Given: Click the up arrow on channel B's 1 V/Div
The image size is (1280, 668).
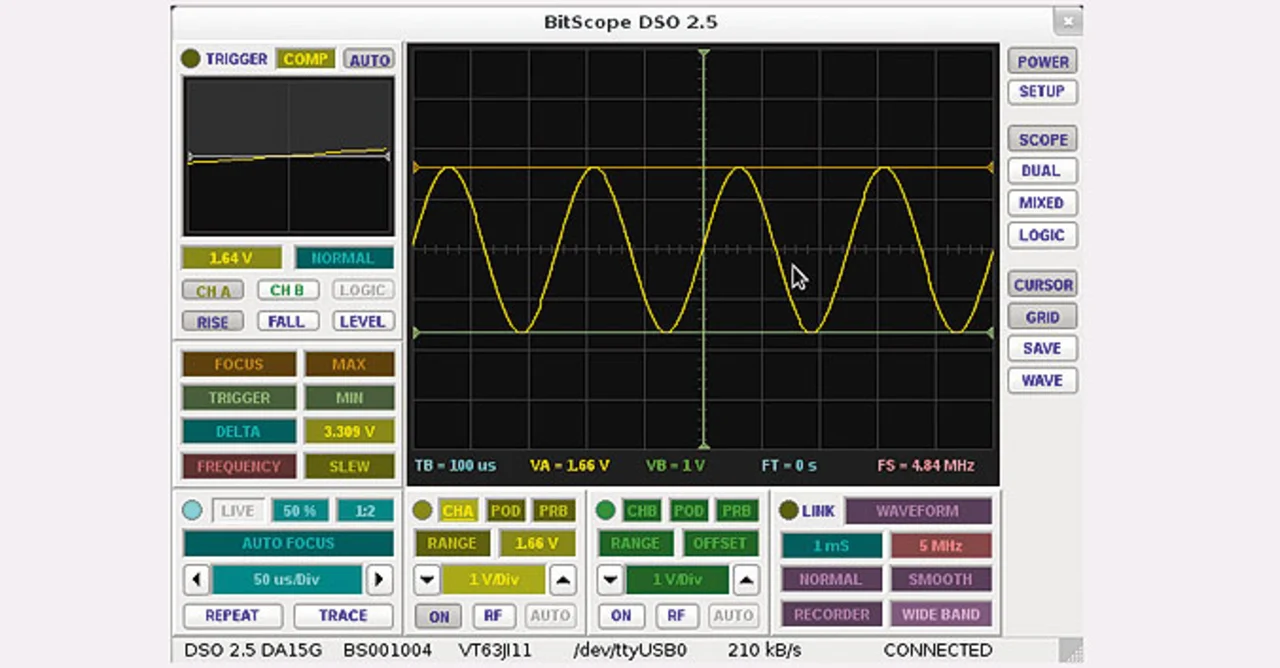Looking at the screenshot, I should pyautogui.click(x=745, y=579).
